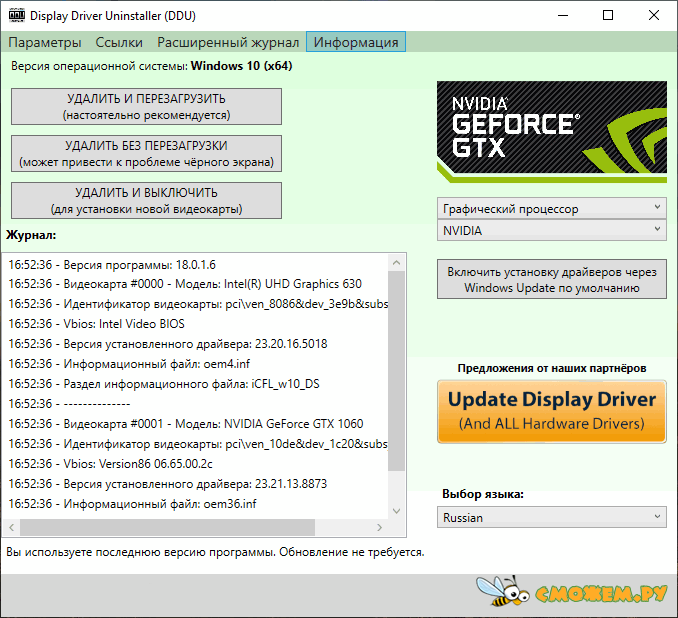Click the DDU app icon in title bar
The height and width of the screenshot is (618, 678).
[17, 16]
